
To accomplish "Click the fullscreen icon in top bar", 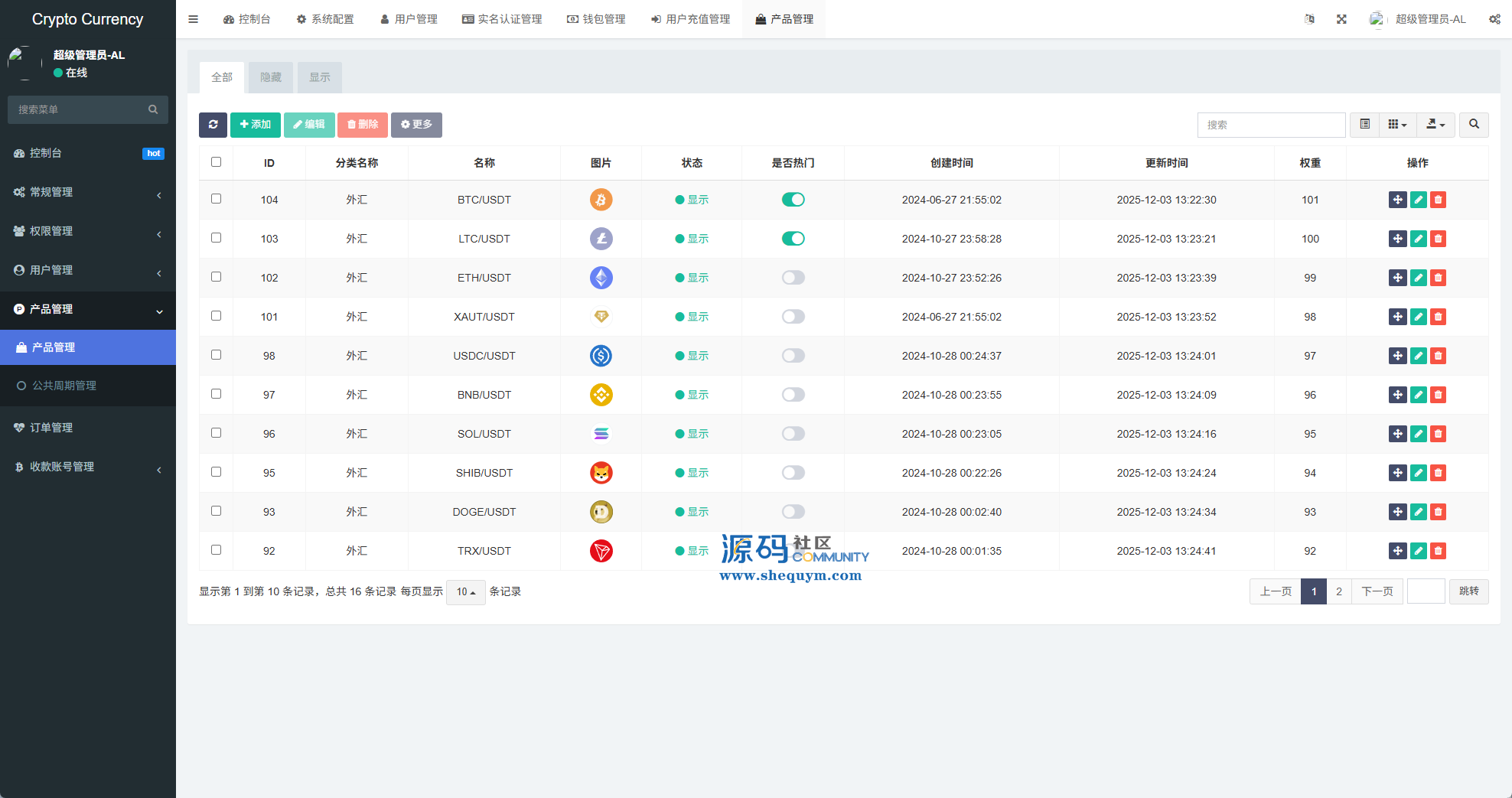I will tap(1341, 19).
